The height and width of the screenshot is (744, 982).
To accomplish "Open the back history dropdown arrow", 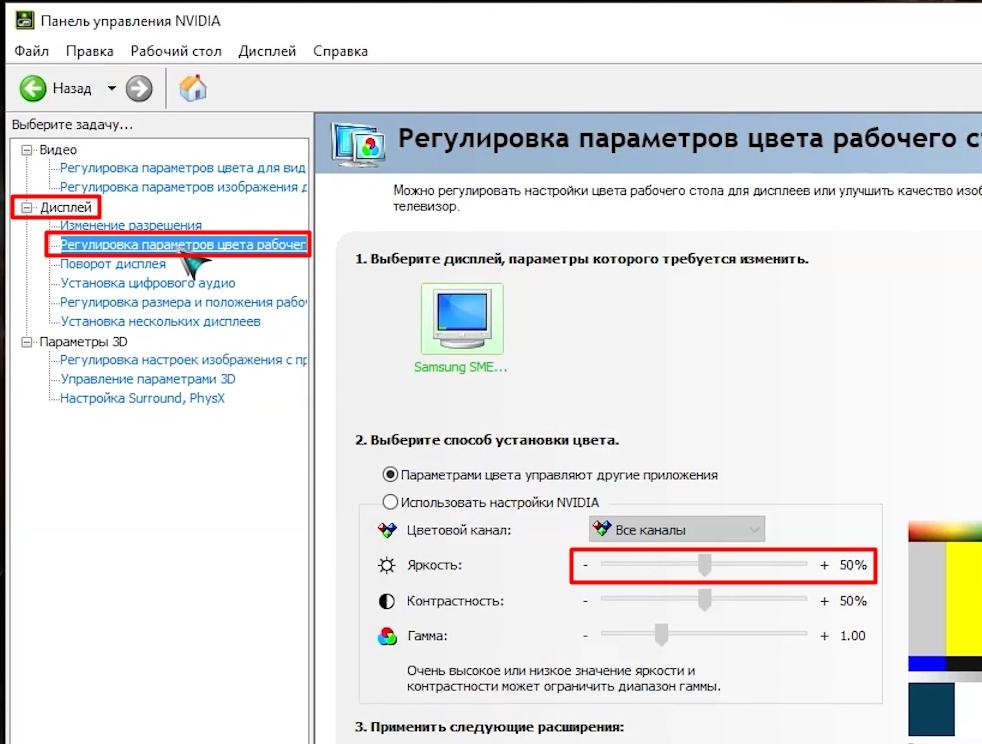I will [111, 88].
